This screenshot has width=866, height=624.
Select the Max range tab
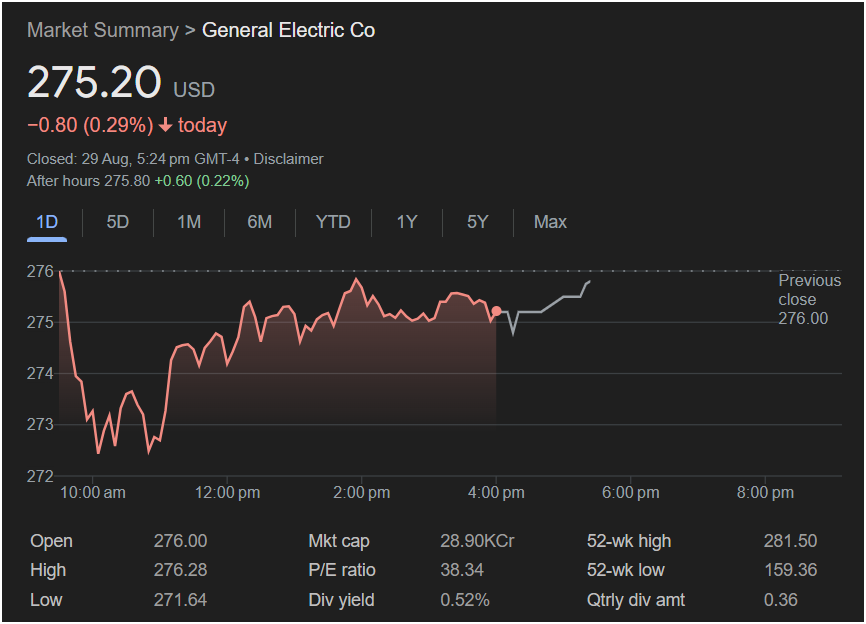pyautogui.click(x=550, y=222)
